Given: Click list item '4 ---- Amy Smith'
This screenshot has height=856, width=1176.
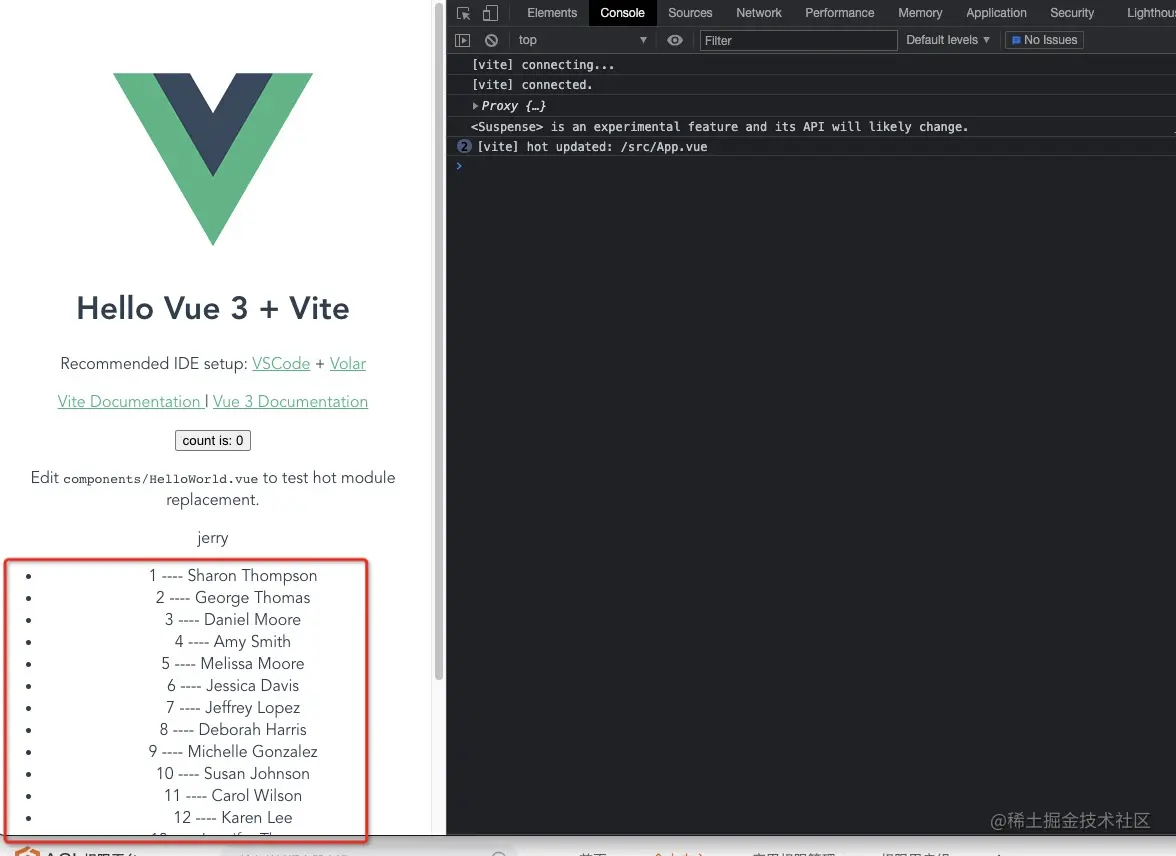Looking at the screenshot, I should pos(232,641).
